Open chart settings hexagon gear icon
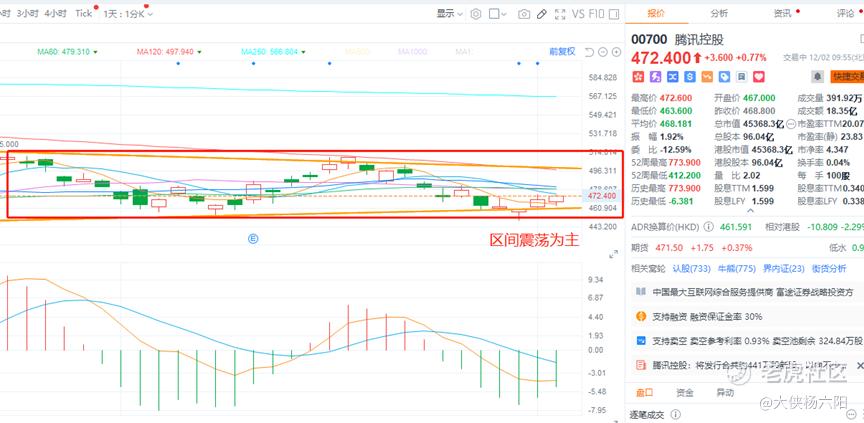 tap(476, 14)
